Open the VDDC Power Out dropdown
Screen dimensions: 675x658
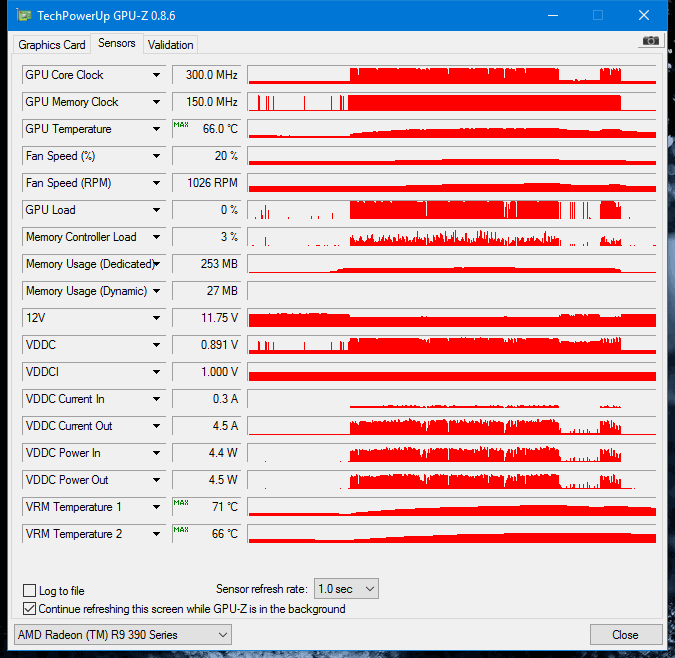point(156,480)
